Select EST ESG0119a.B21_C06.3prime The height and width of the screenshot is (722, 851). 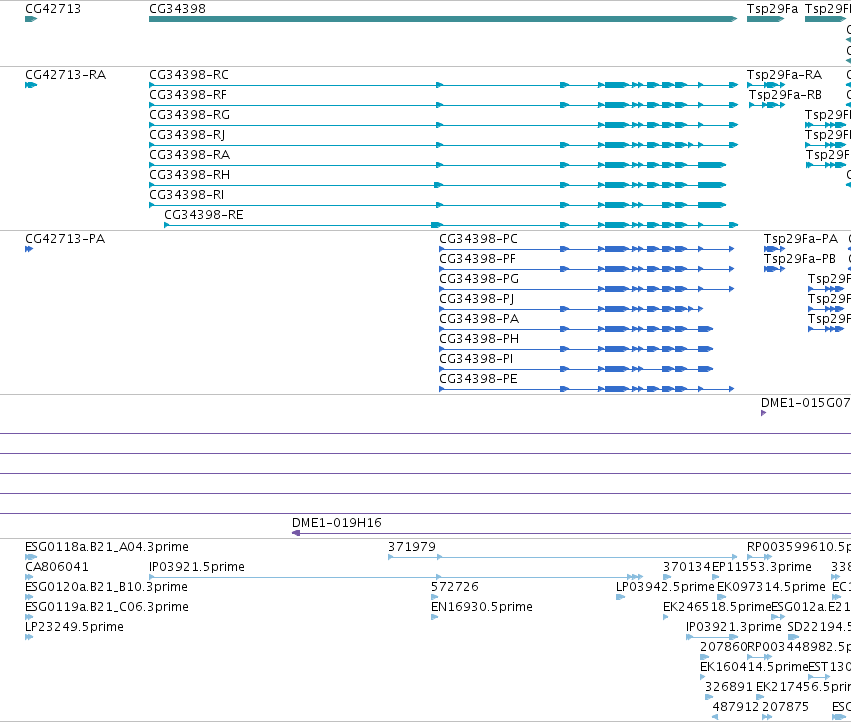(x=107, y=607)
